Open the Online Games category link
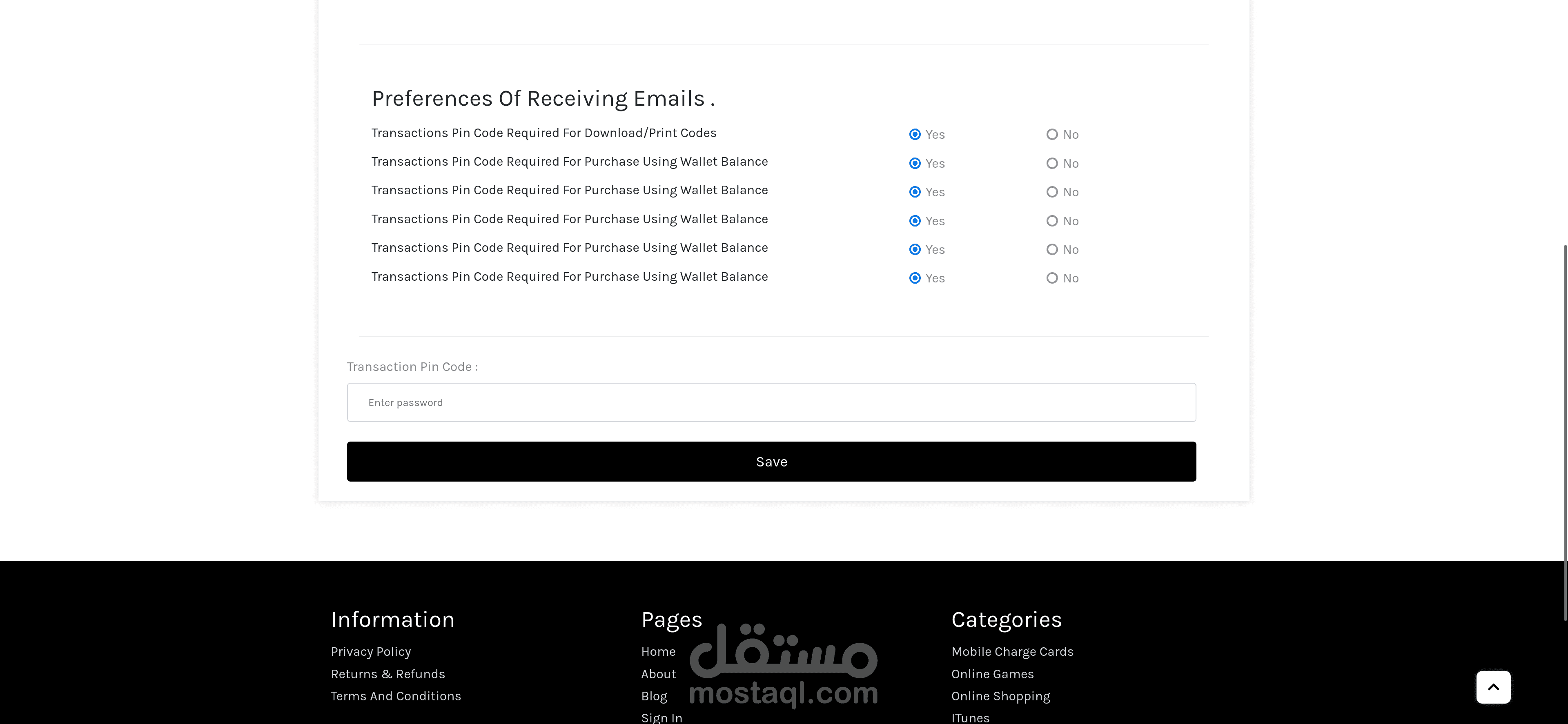1568x724 pixels. (992, 674)
